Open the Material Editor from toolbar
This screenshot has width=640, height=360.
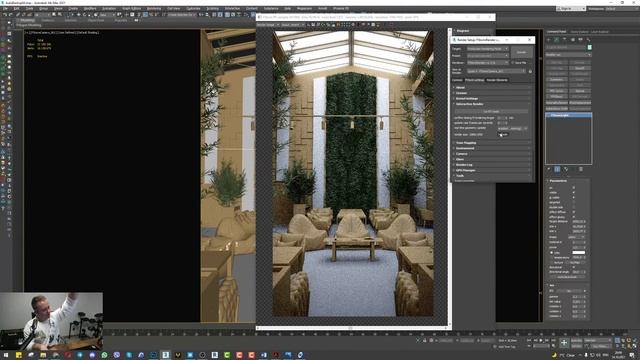(x=246, y=15)
